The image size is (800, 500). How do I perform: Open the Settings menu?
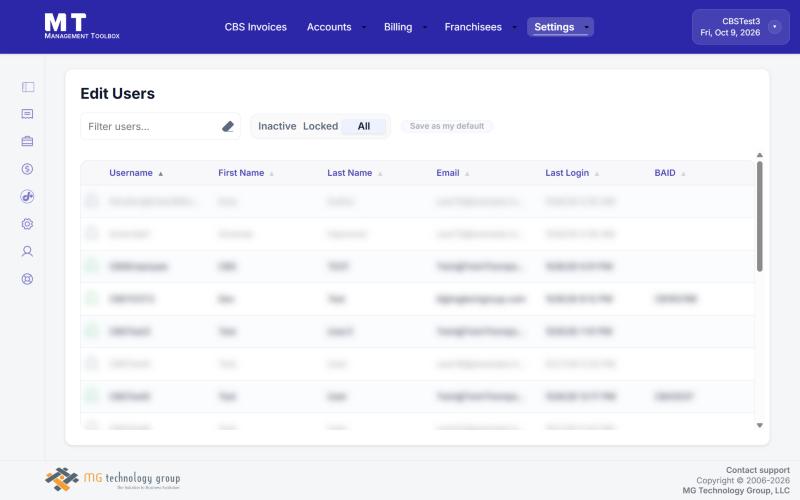pos(554,27)
